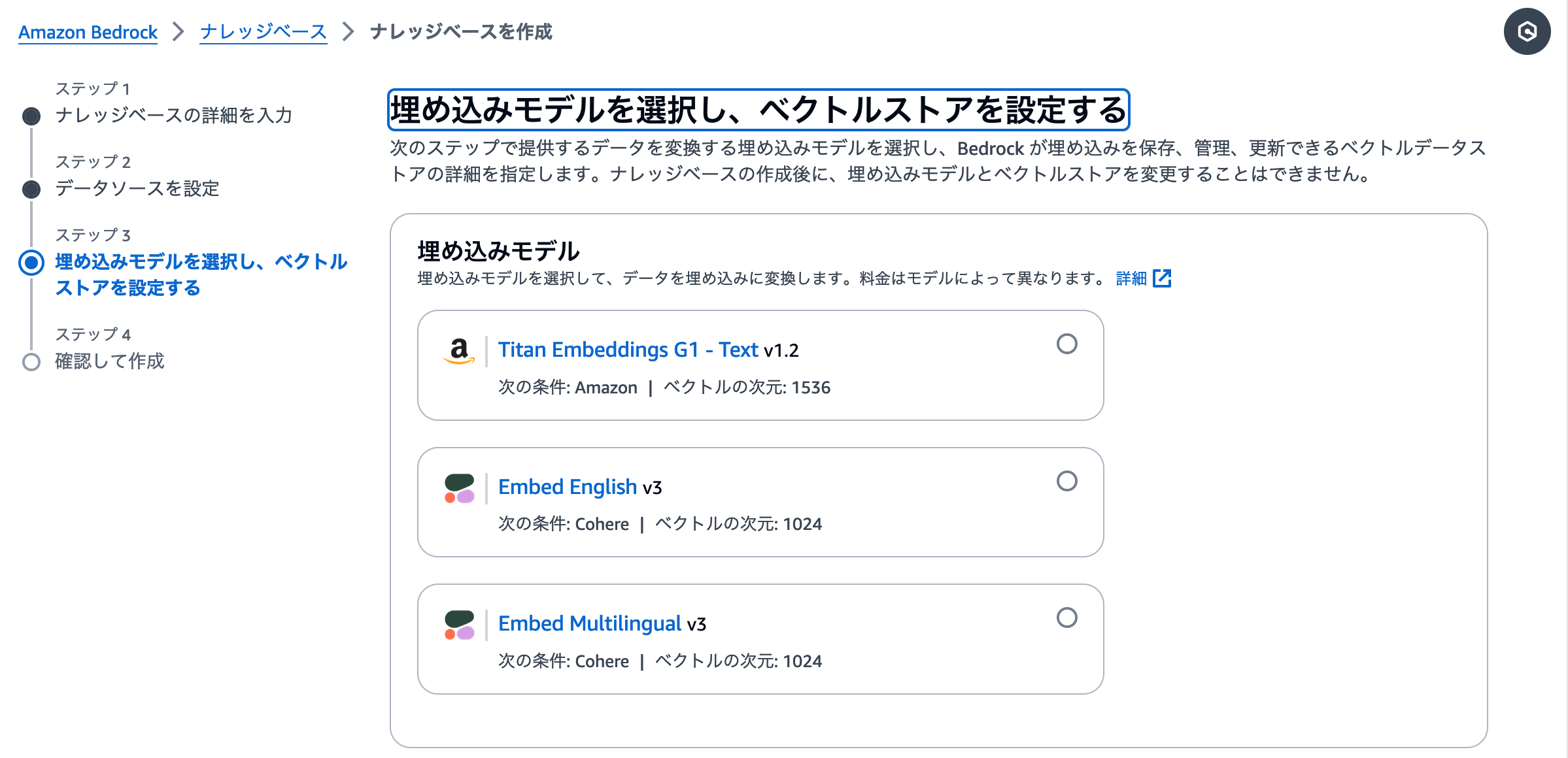Click the Cohere logo beside Embed Multilingual
This screenshot has height=758, width=1568.
point(460,625)
